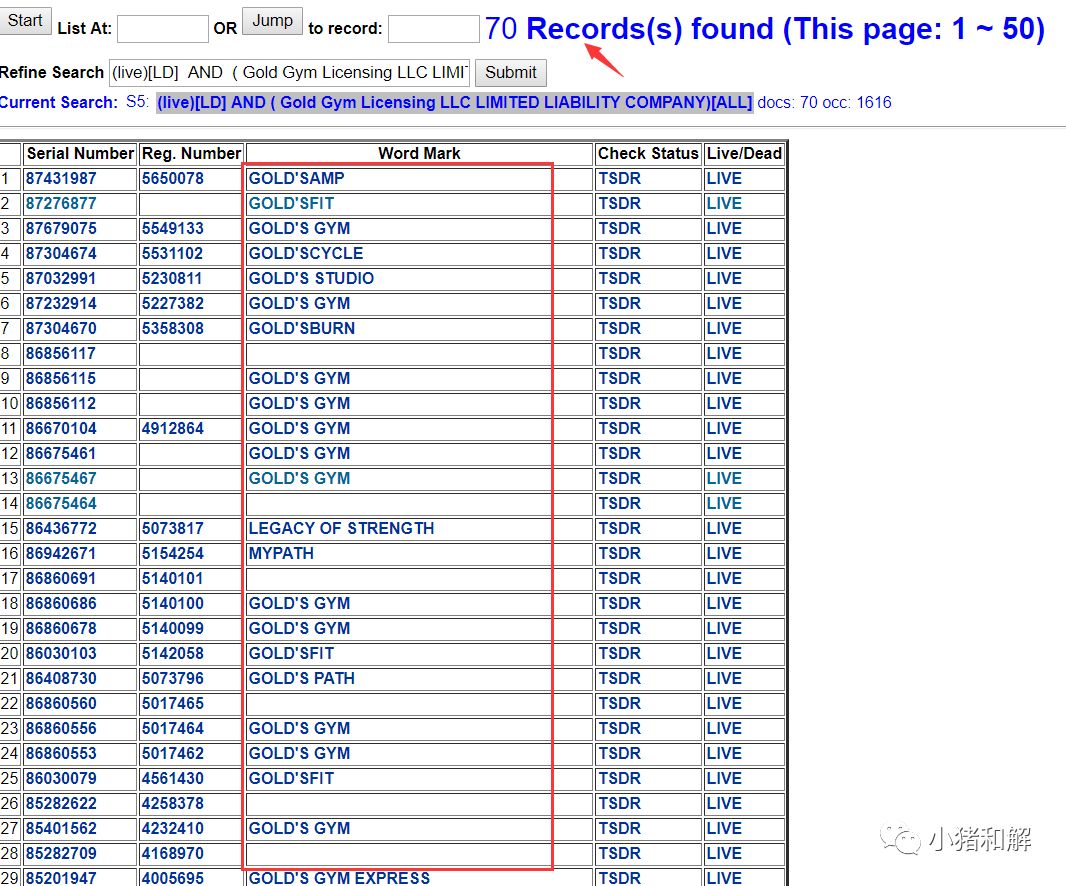Viewport: 1066px width, 886px height.
Task: Open registration number 5073817
Action: (x=173, y=529)
